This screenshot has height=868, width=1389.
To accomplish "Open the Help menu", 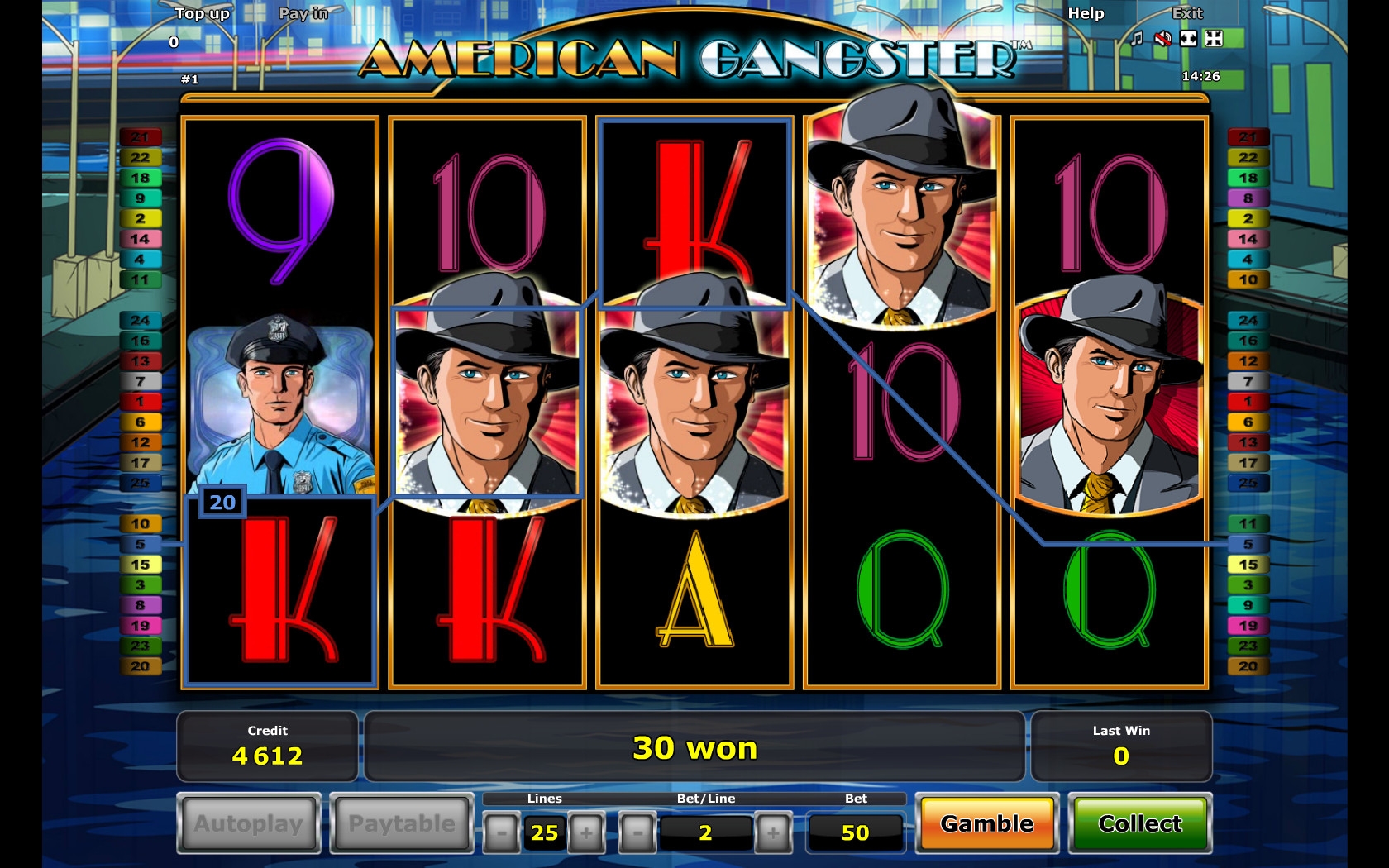I will tap(1086, 13).
